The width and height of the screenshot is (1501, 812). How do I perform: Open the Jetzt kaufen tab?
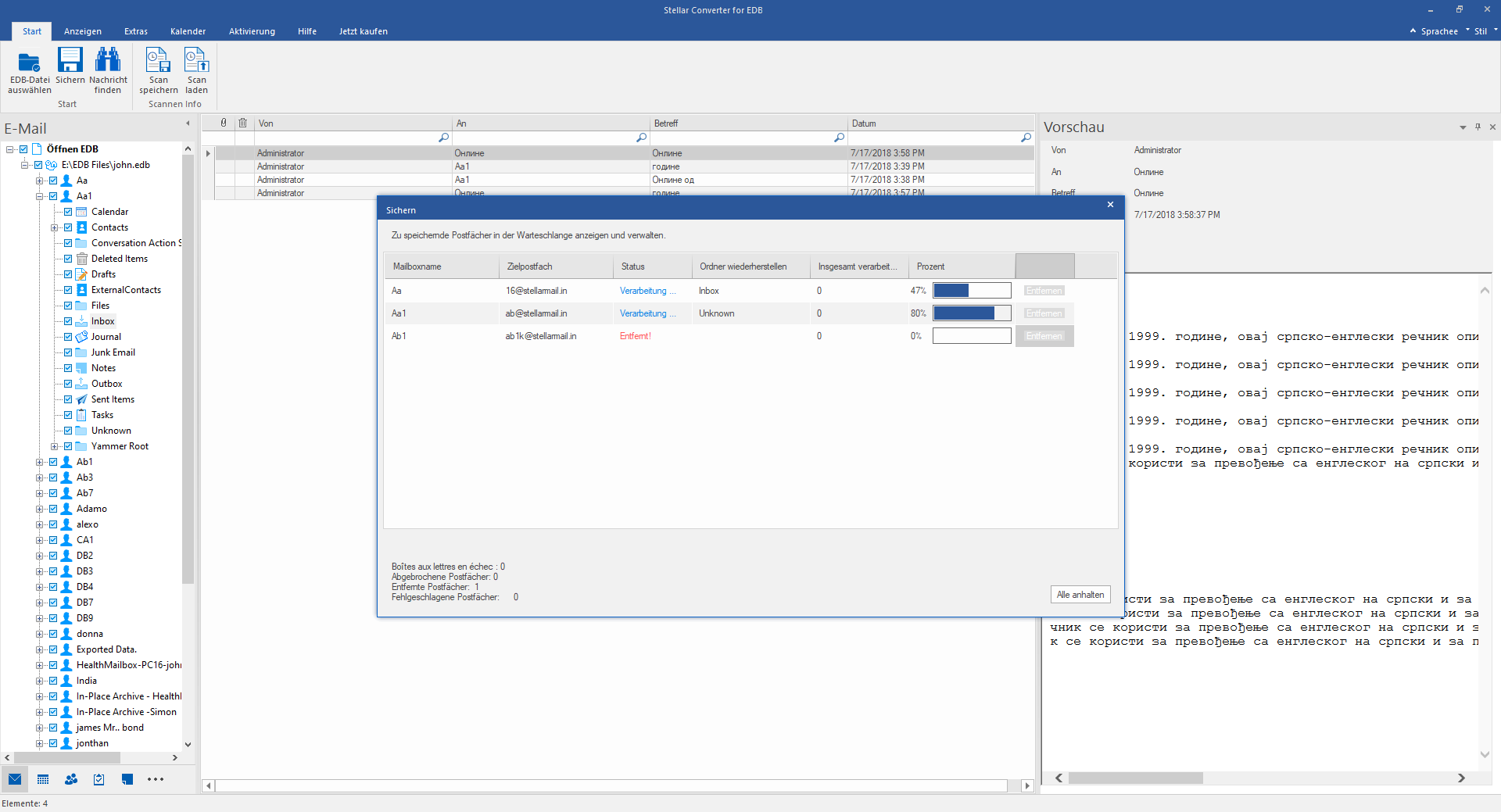363,31
